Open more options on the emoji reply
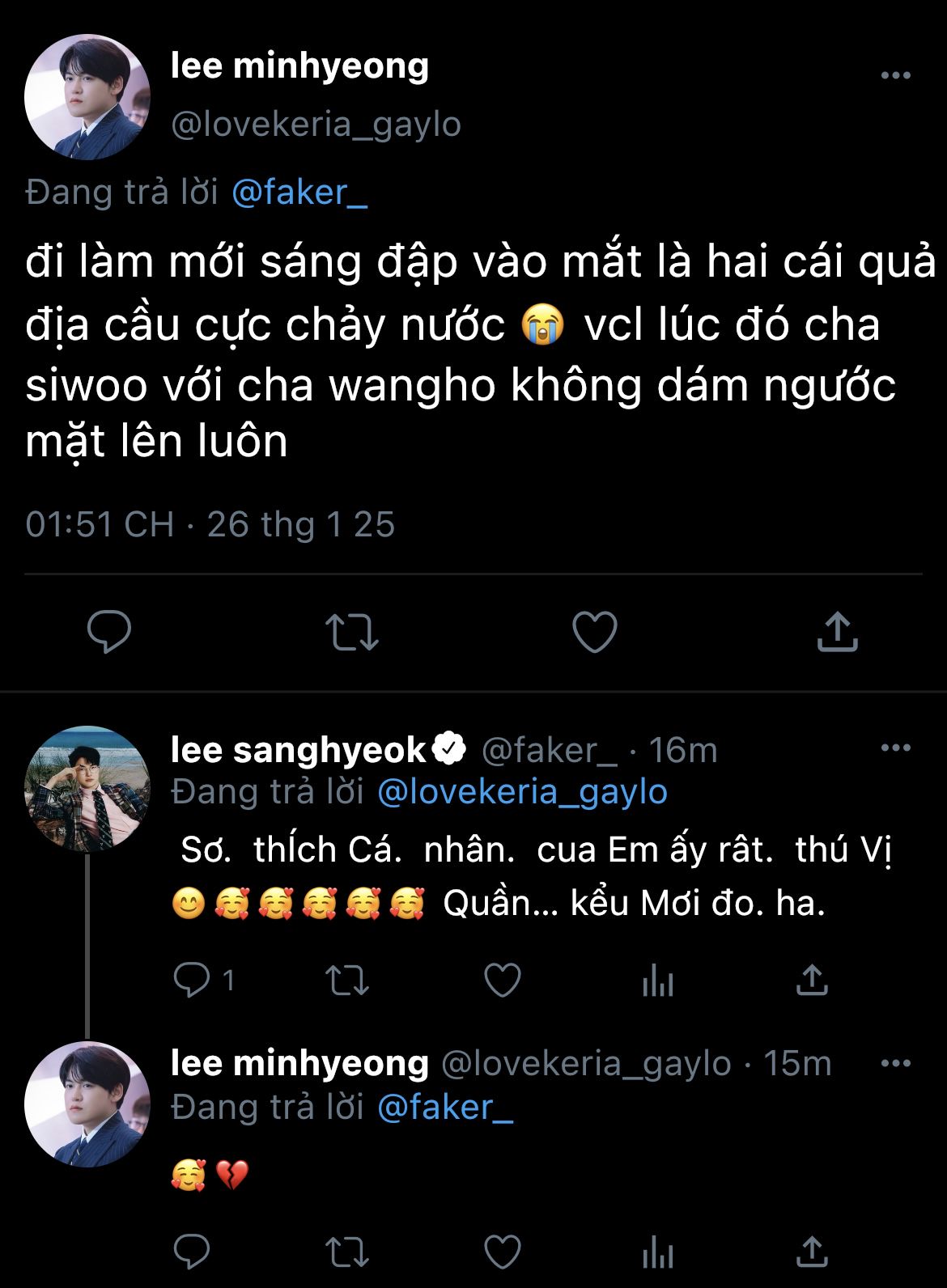Viewport: 947px width, 1288px height. point(895,1063)
